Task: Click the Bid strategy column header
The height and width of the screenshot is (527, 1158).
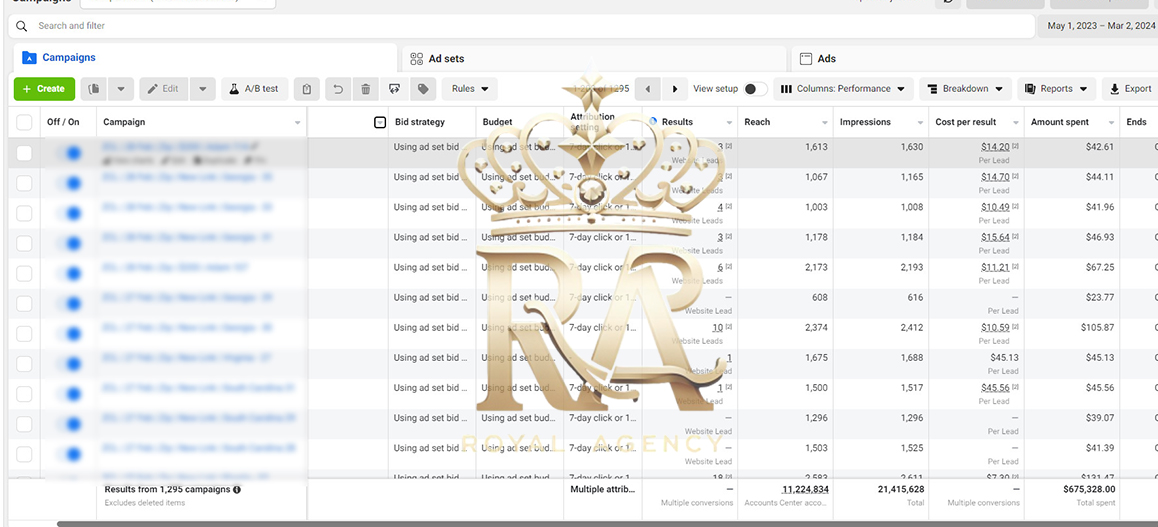Action: point(419,123)
